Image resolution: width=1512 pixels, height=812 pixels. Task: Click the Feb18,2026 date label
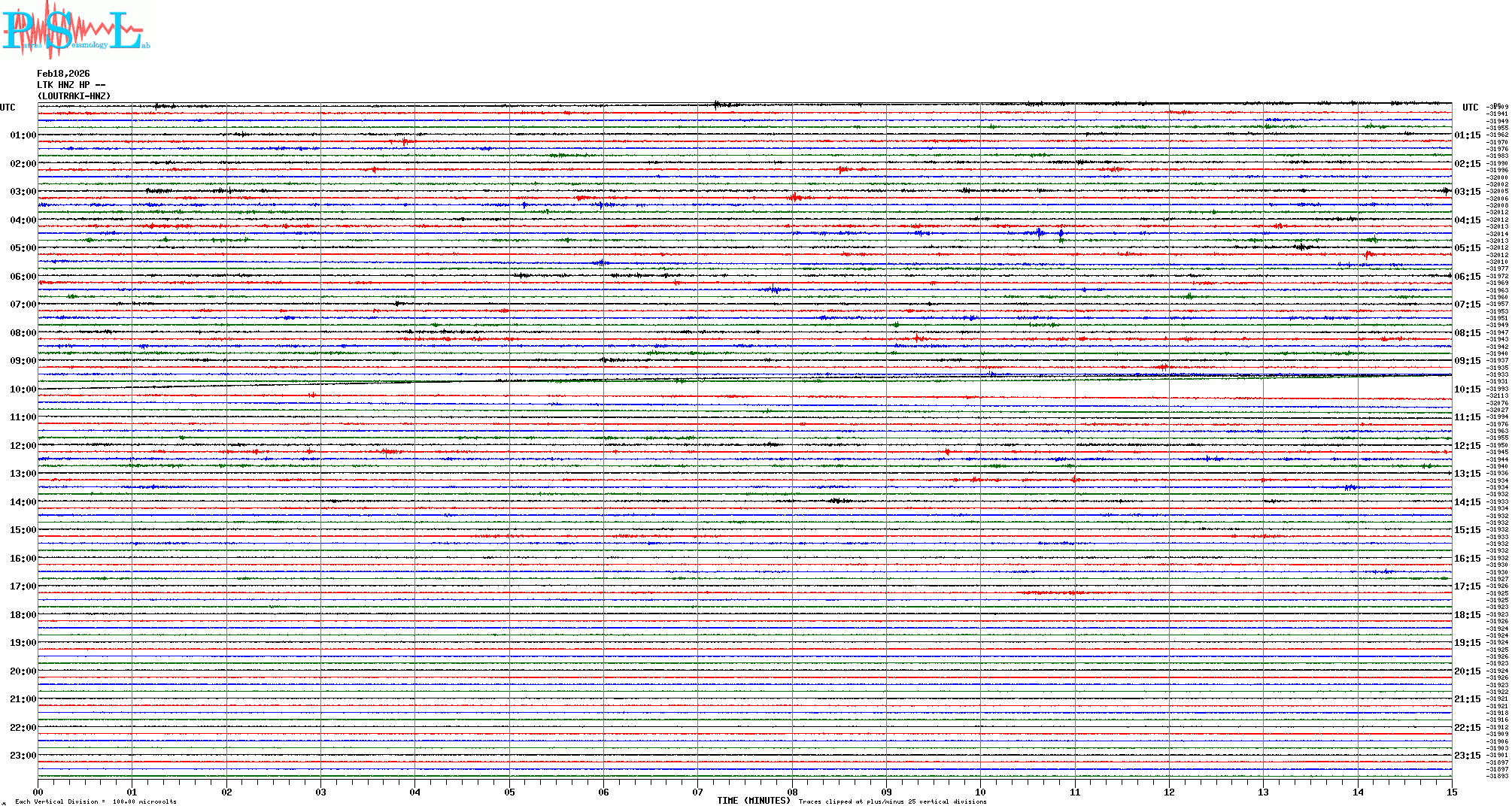coord(63,74)
